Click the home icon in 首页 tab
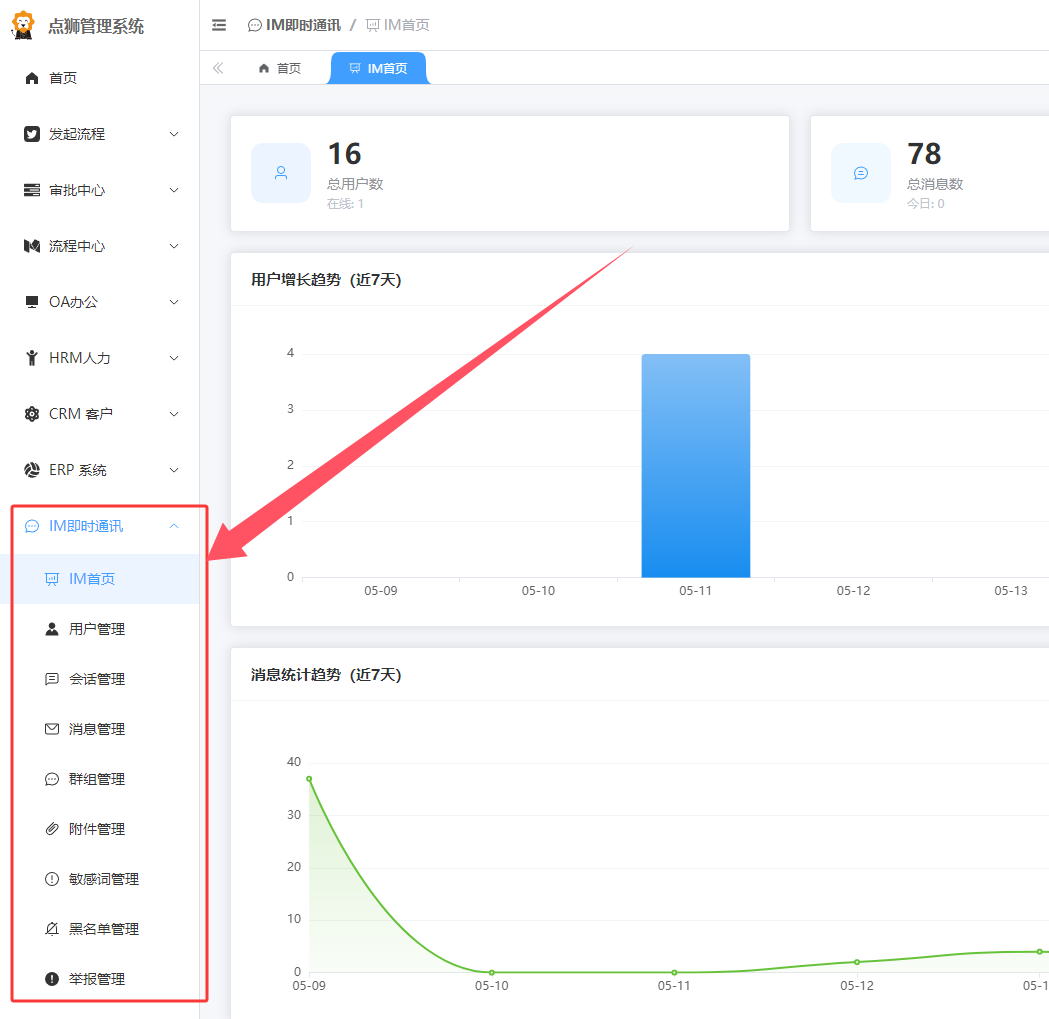The width and height of the screenshot is (1049, 1019). 264,68
